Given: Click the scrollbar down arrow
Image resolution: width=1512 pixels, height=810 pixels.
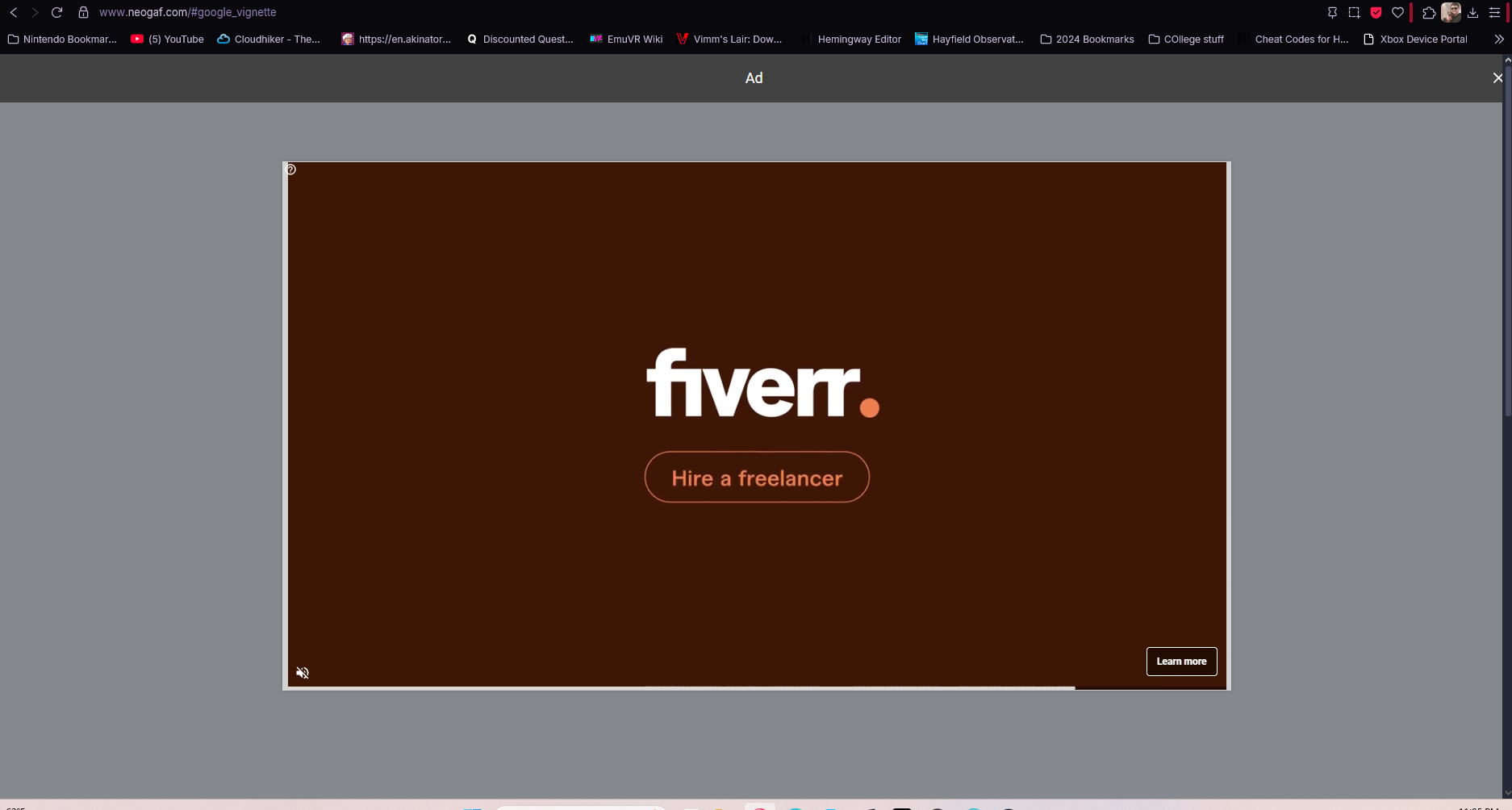Looking at the screenshot, I should pyautogui.click(x=1507, y=793).
